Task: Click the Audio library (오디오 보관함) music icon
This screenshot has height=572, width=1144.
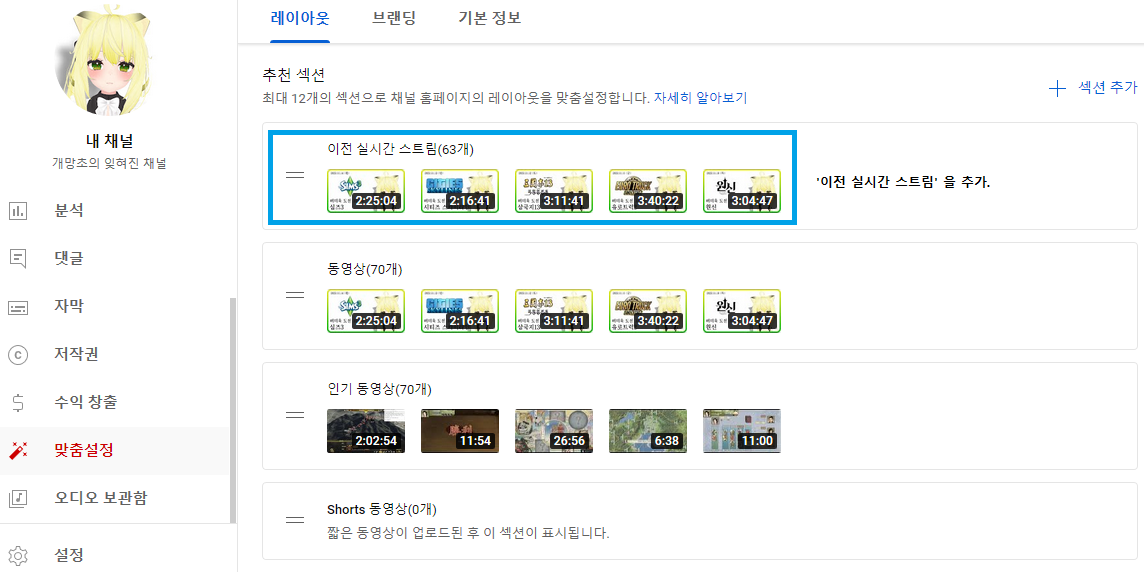Action: [x=18, y=498]
